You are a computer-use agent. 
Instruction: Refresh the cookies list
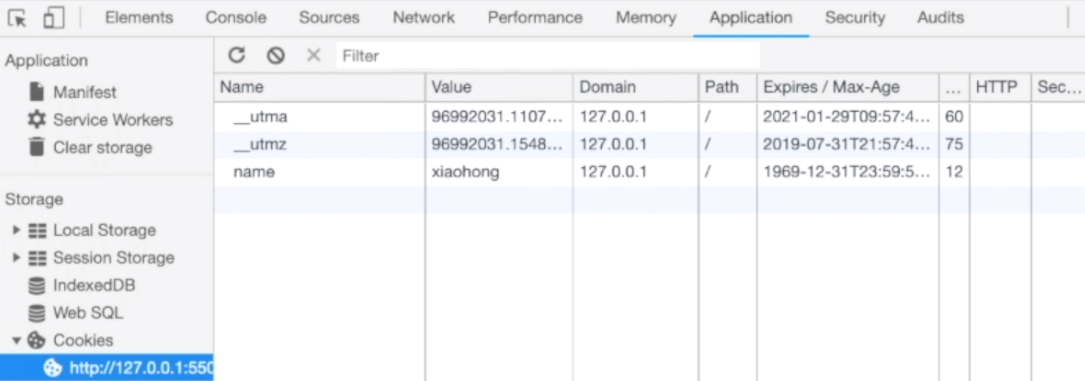tap(237, 55)
